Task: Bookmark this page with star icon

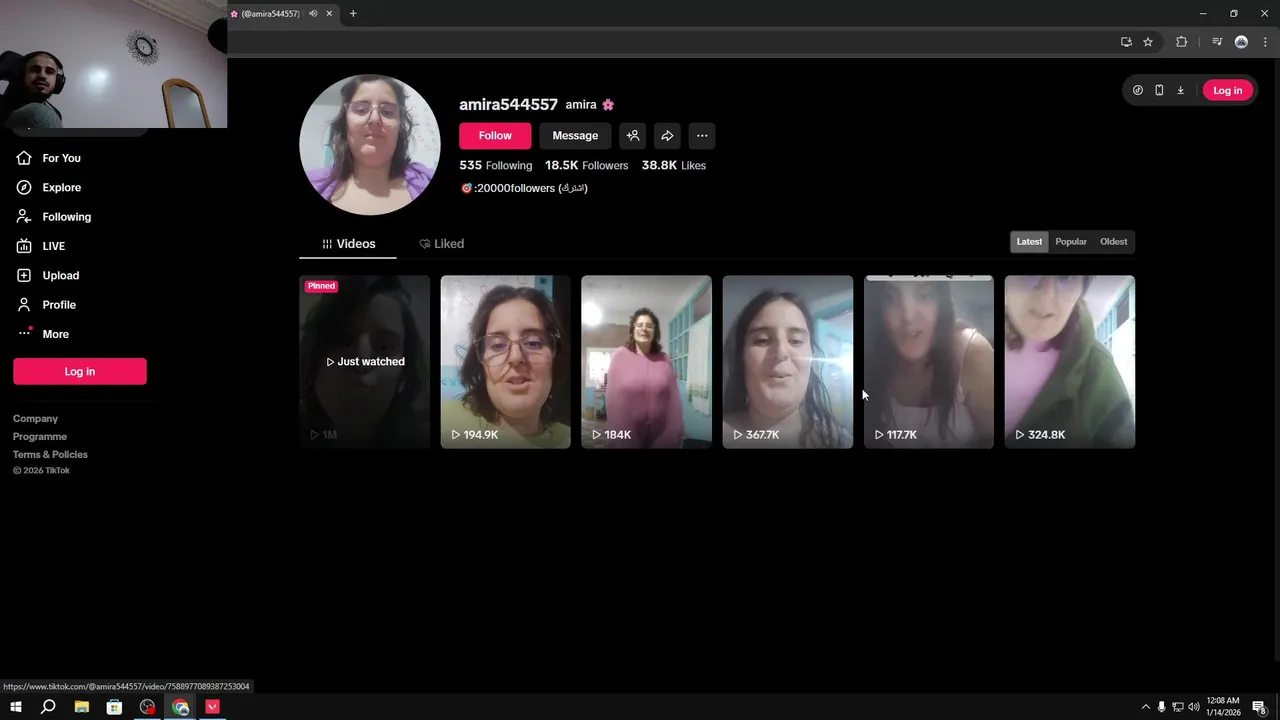Action: click(1148, 42)
